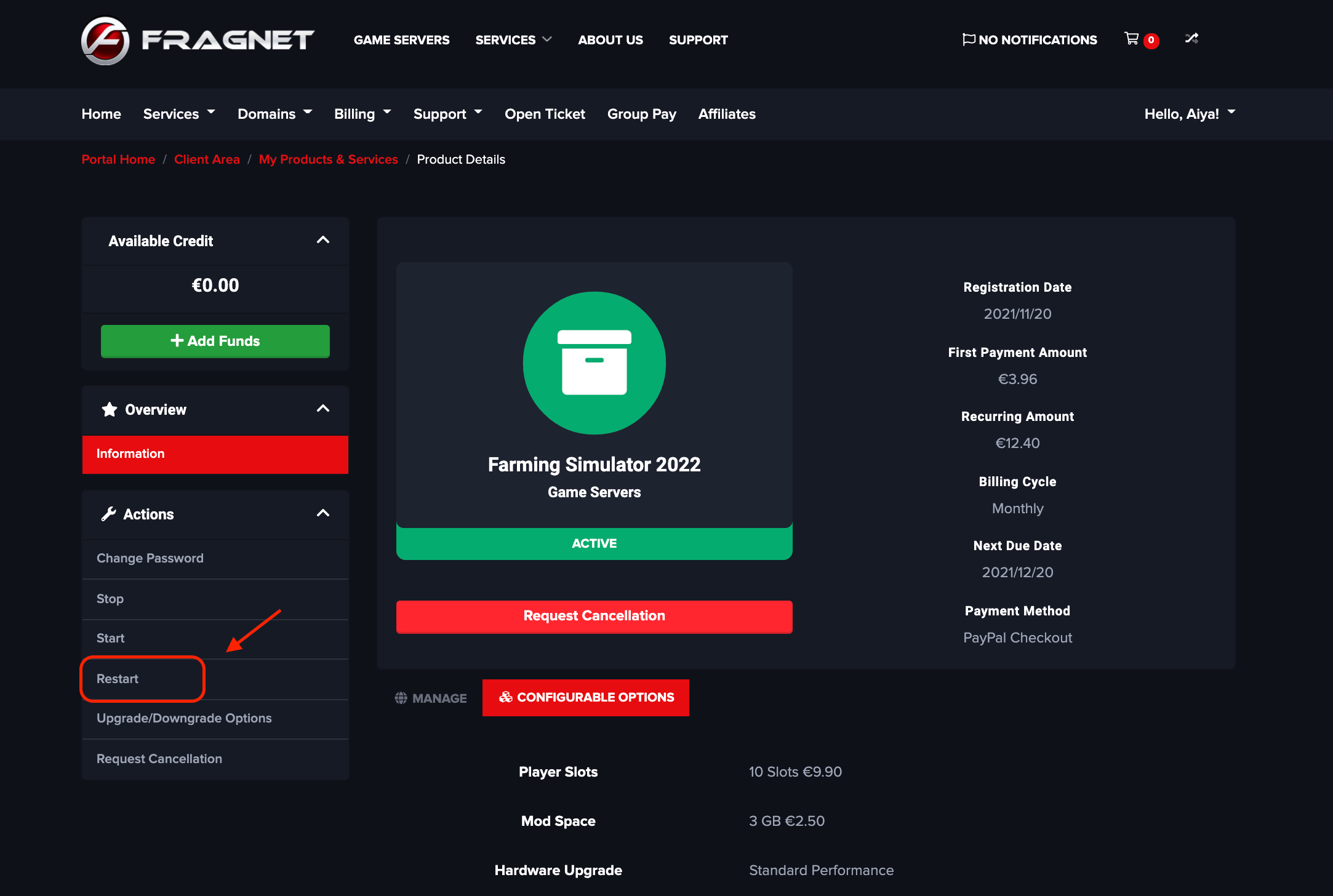Choose the Stop server action
Image resolution: width=1333 pixels, height=896 pixels.
(x=215, y=599)
